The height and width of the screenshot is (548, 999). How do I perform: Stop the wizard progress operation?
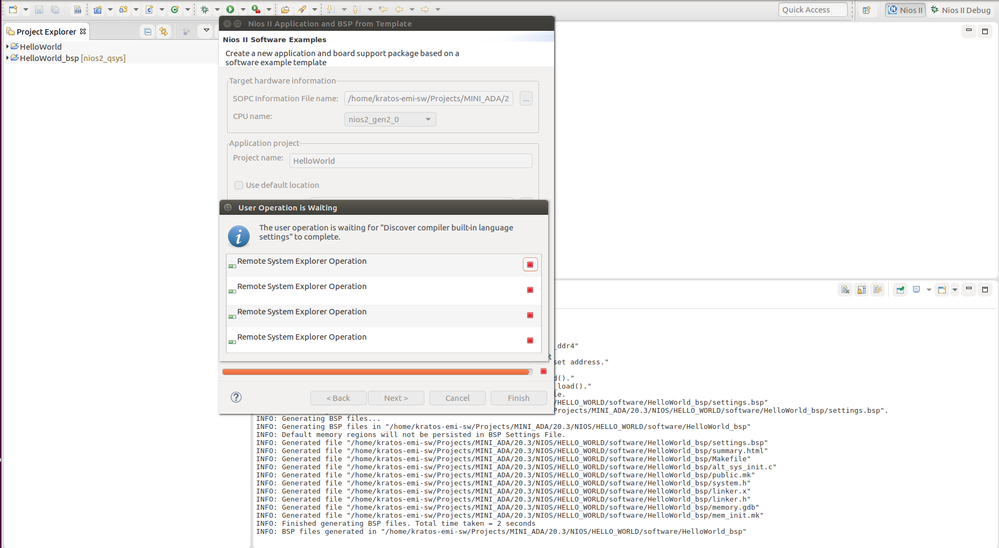543,371
